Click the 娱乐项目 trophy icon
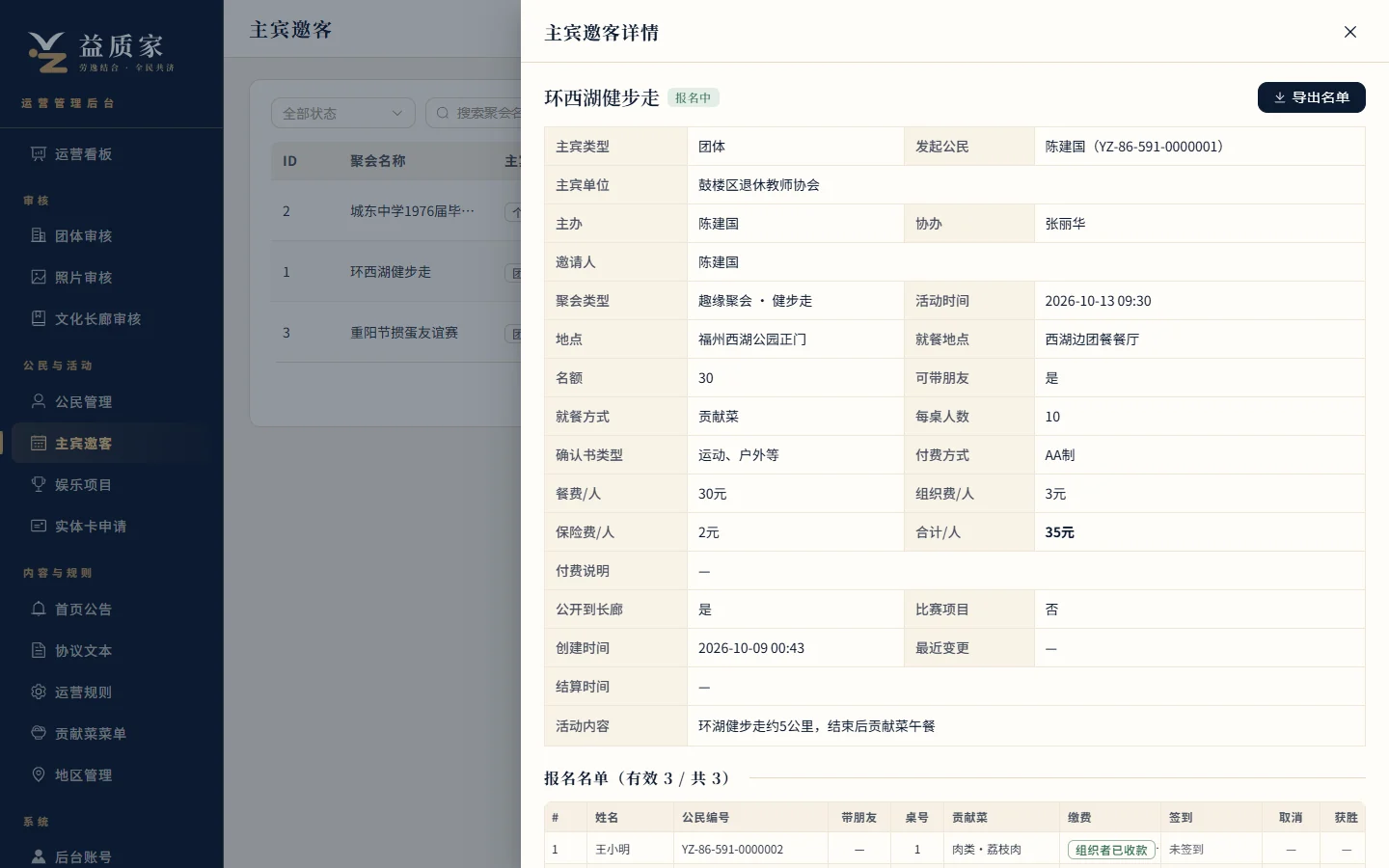Screen dimensions: 1389x868 click(x=39, y=484)
